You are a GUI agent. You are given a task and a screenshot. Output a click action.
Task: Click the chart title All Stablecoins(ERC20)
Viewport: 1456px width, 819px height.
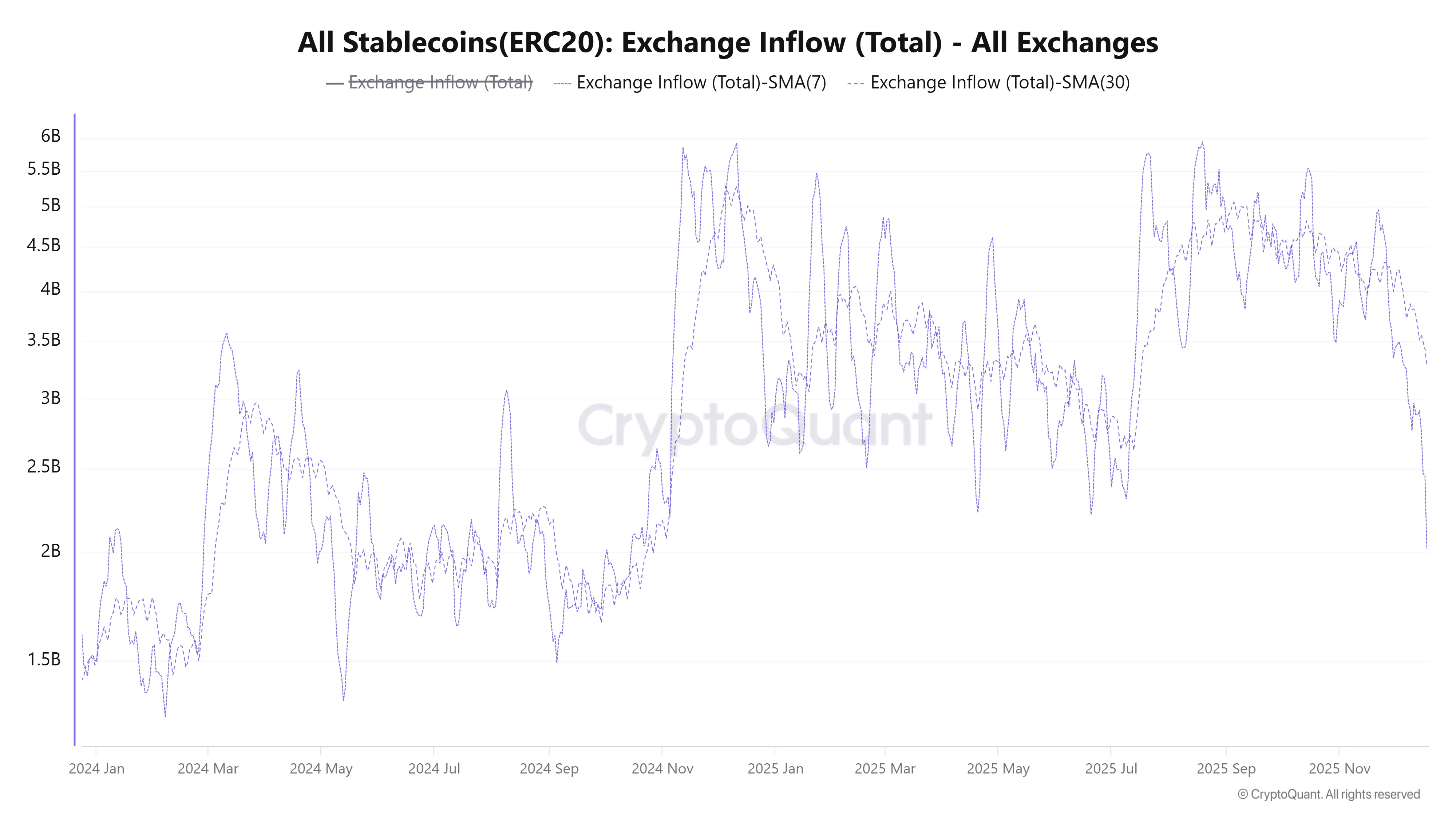(727, 42)
